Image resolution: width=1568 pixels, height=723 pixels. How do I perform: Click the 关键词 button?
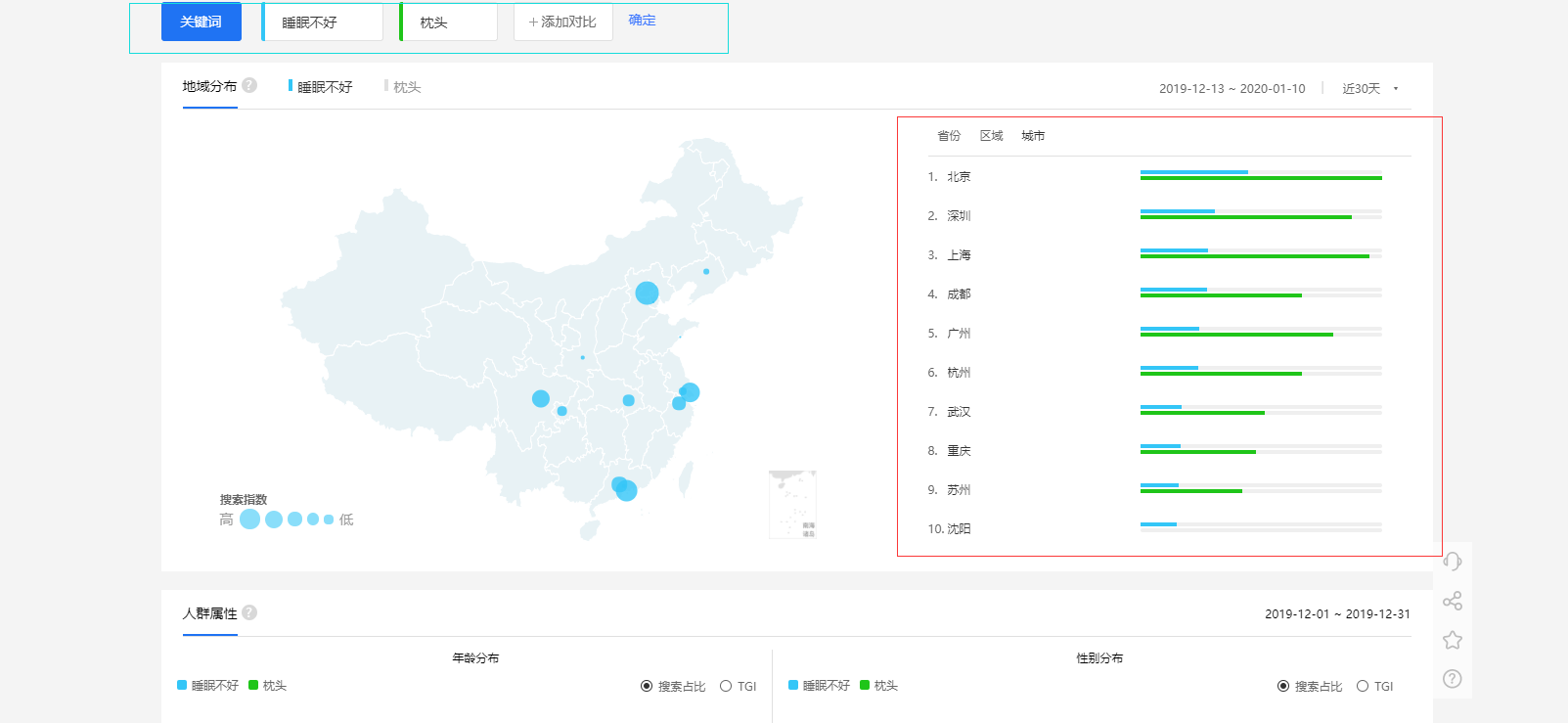coord(202,22)
